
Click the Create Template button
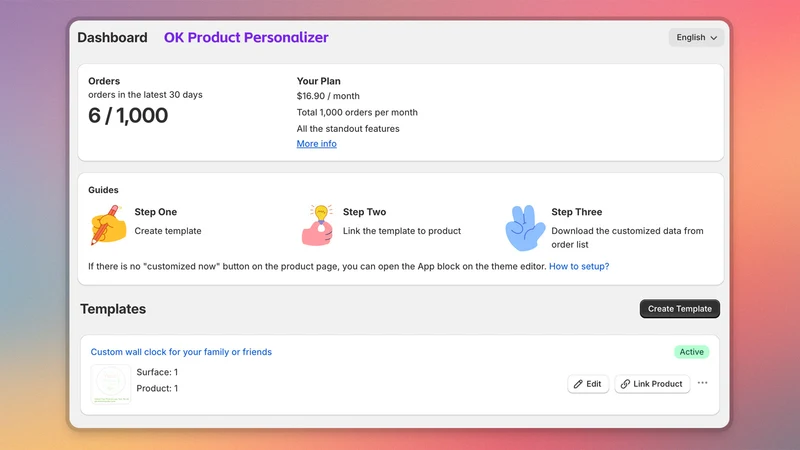(680, 309)
